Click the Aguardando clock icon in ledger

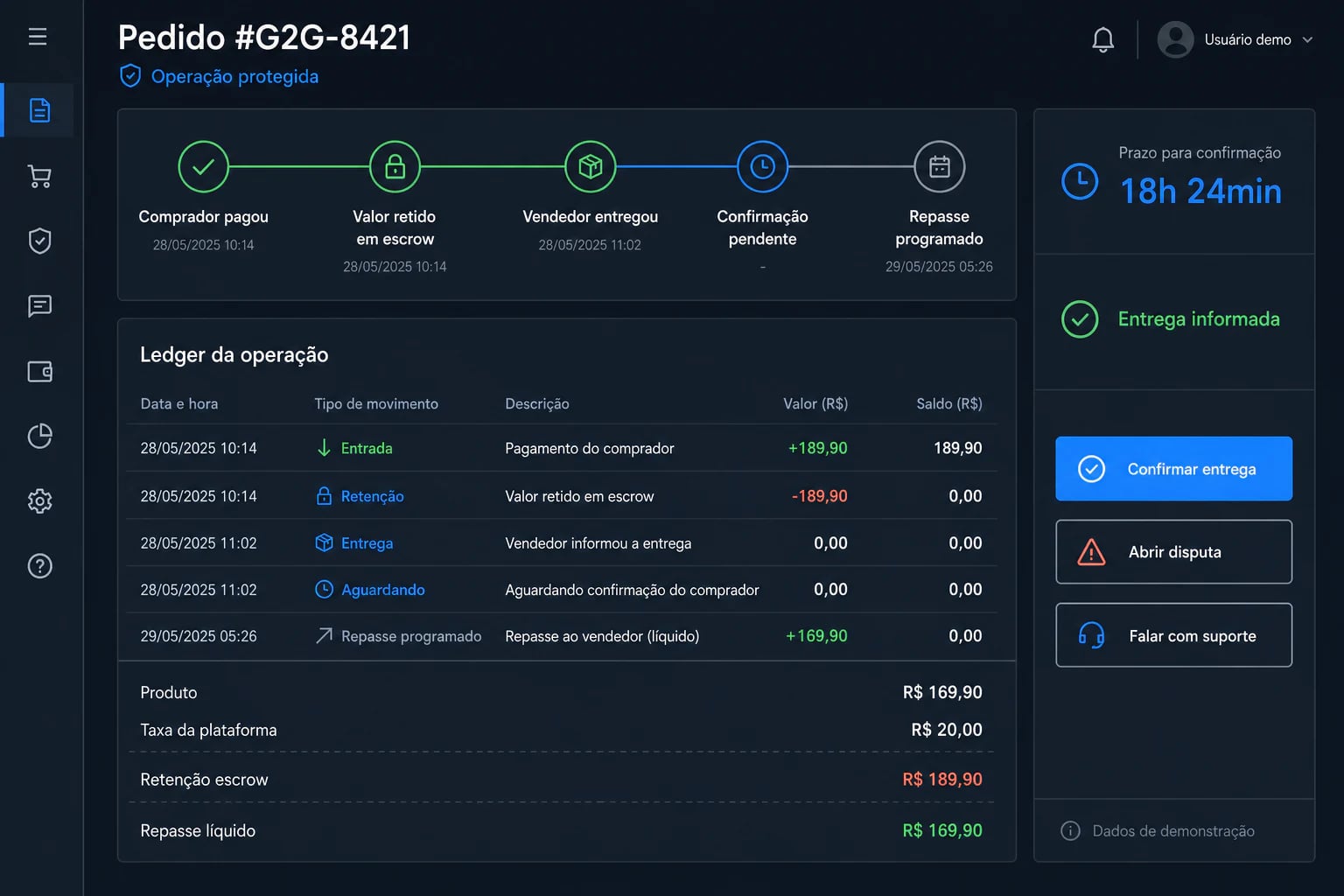click(324, 590)
